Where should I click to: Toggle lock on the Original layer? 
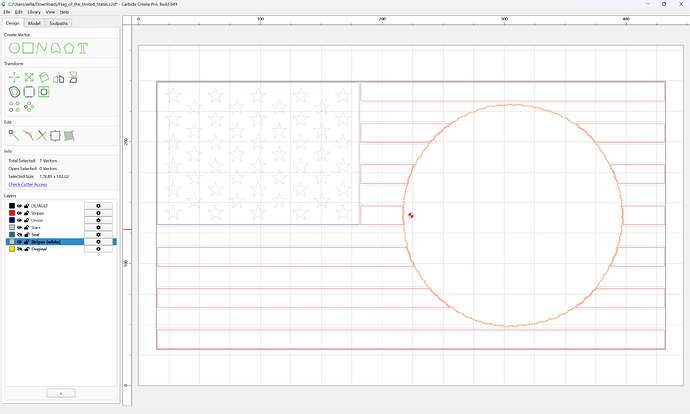(26, 249)
